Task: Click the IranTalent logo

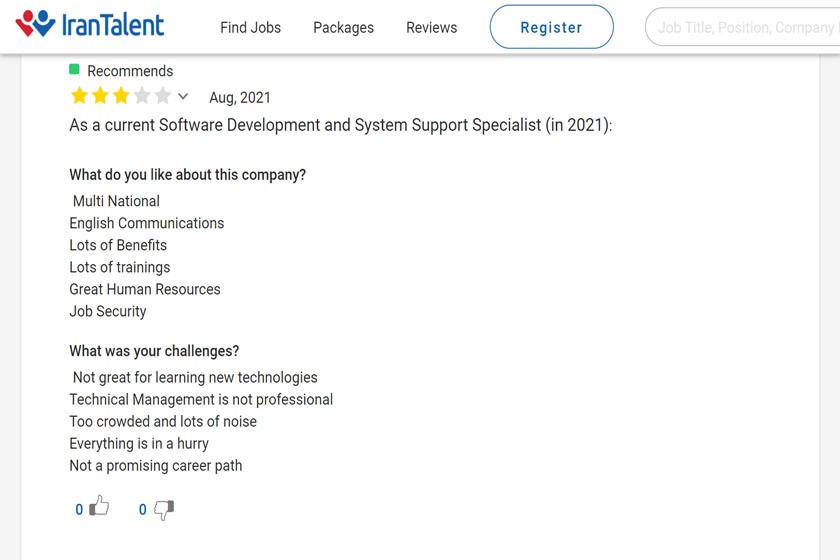Action: (90, 25)
